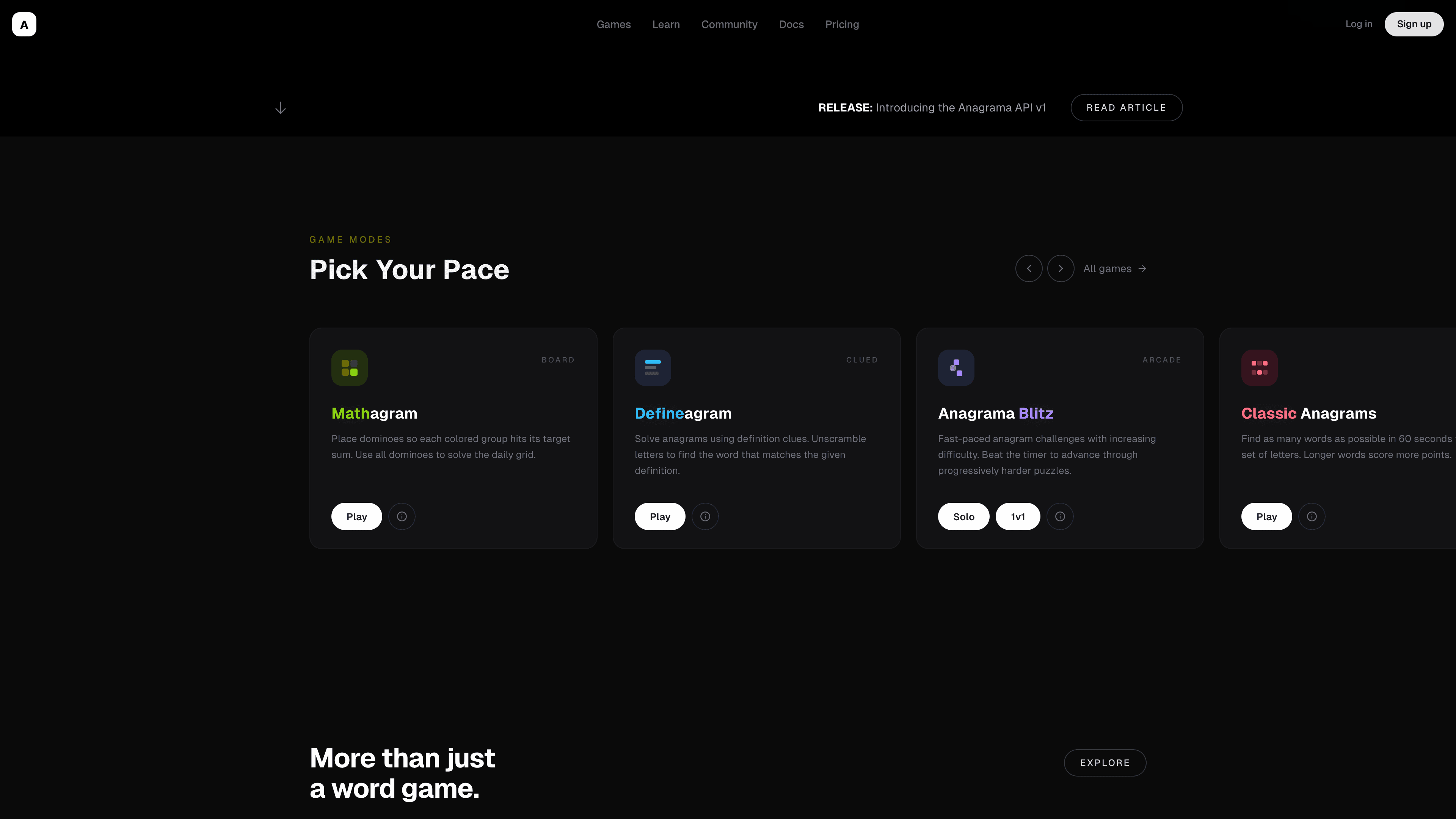Click the BOARD tag on Mathagram card

(x=558, y=359)
